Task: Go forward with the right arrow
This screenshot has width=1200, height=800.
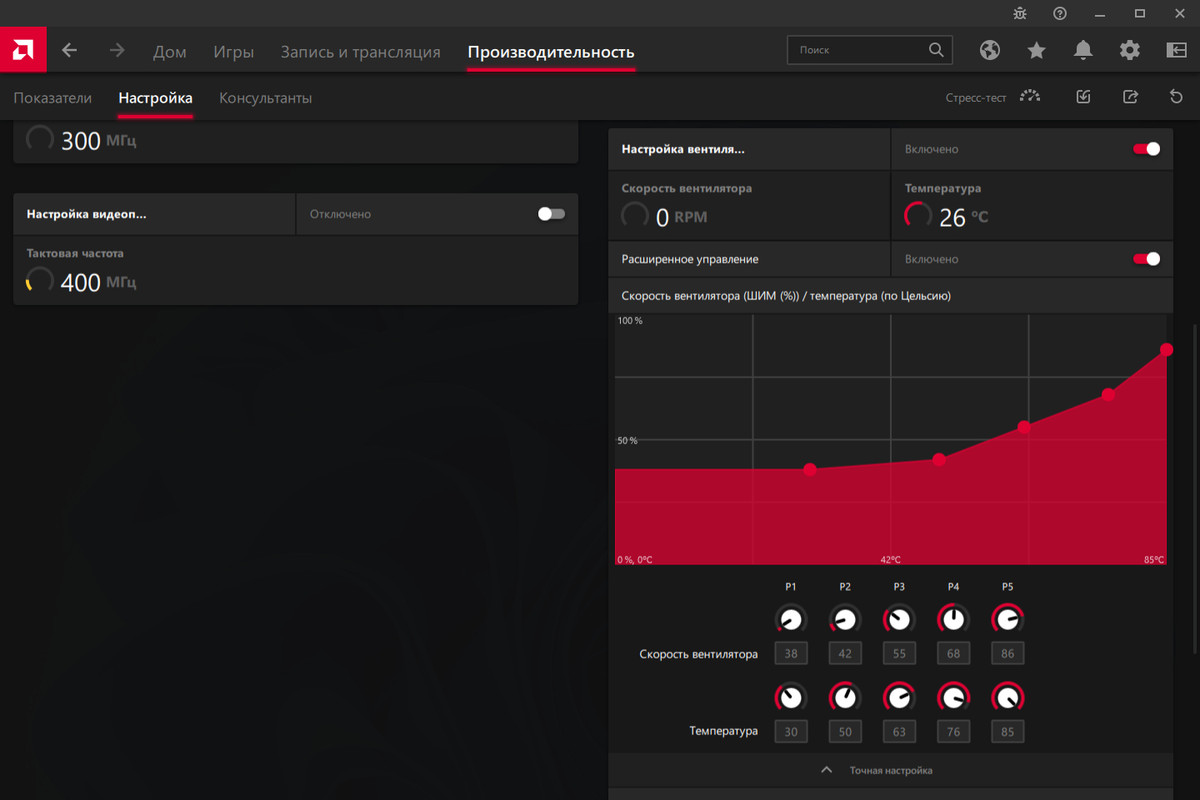Action: (x=117, y=50)
